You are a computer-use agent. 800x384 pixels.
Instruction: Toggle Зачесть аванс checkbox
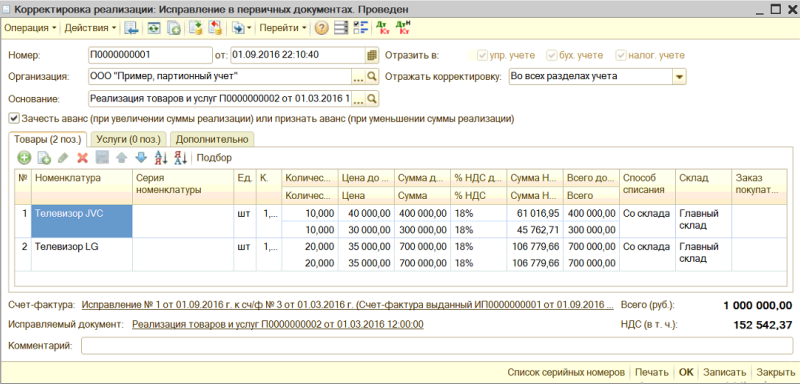13,119
